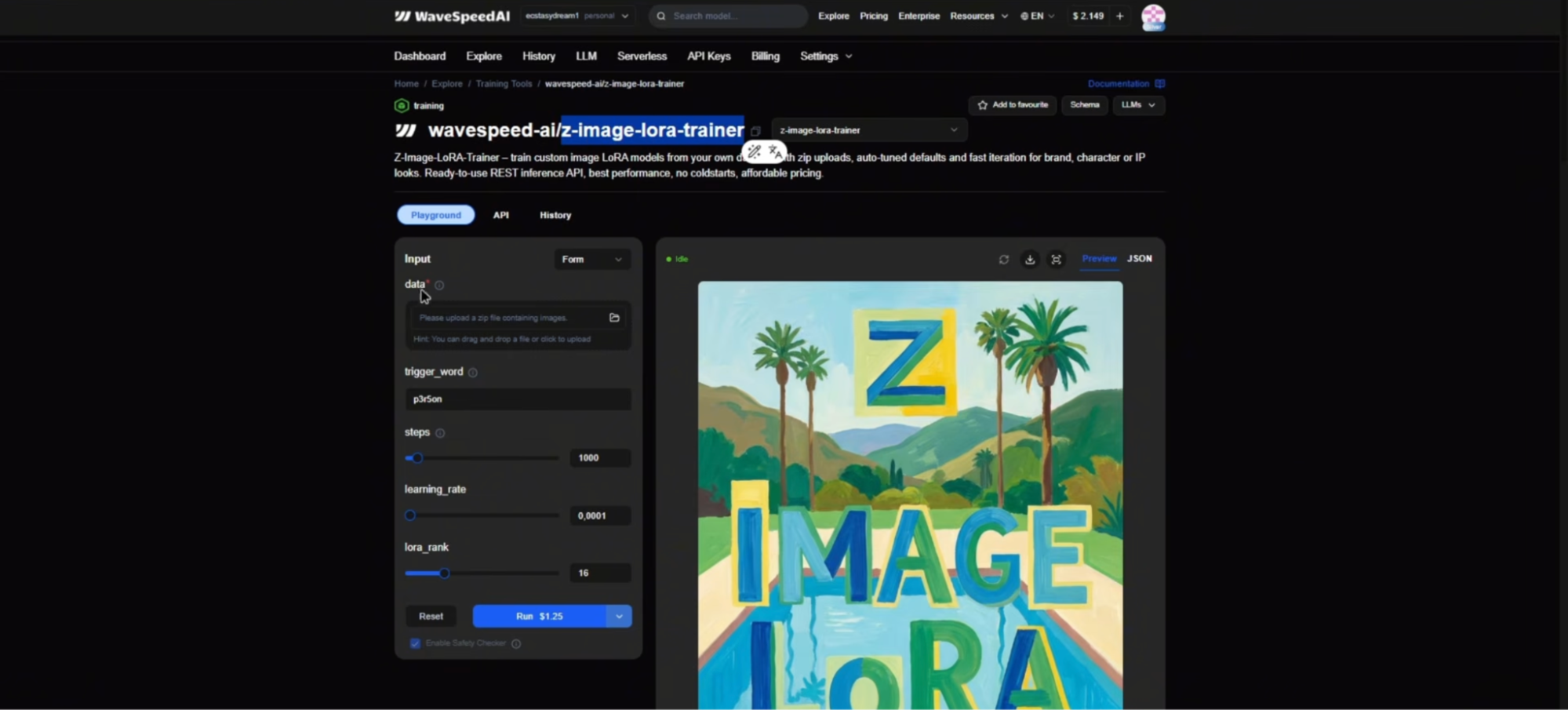
Task: Click the lora_rank slider handle
Action: (x=444, y=573)
